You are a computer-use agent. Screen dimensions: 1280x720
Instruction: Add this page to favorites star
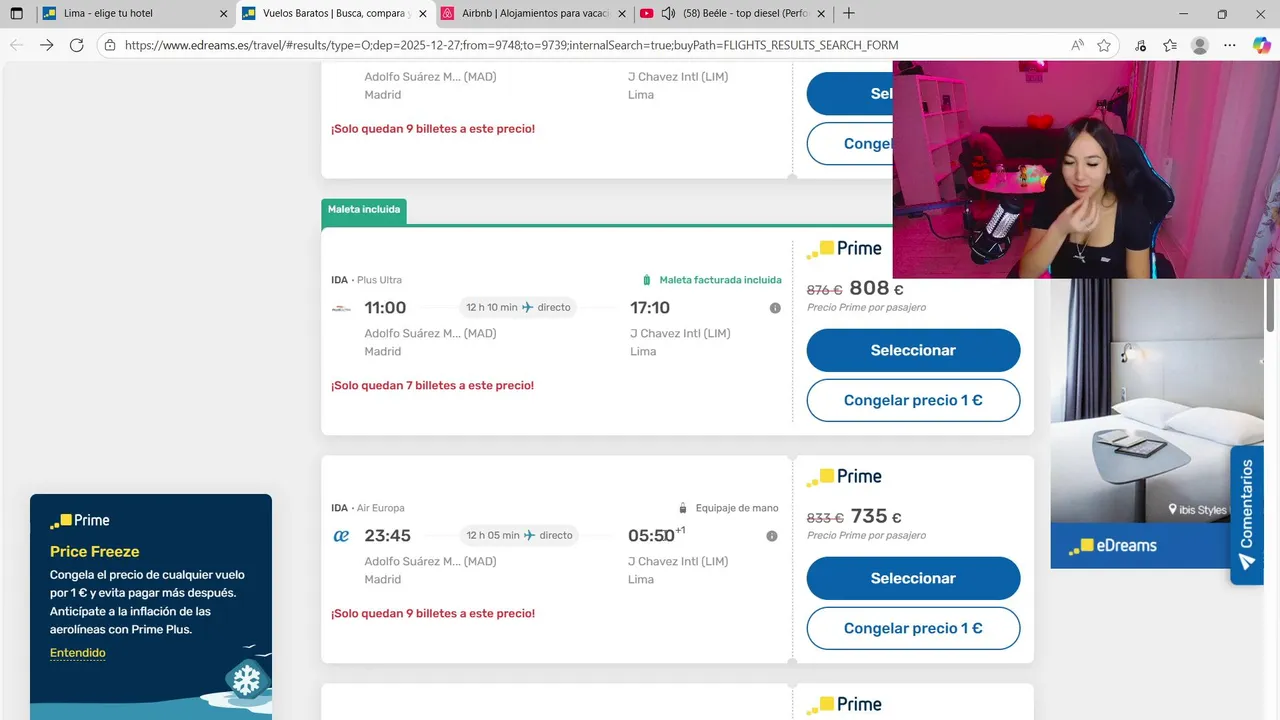click(x=1104, y=45)
